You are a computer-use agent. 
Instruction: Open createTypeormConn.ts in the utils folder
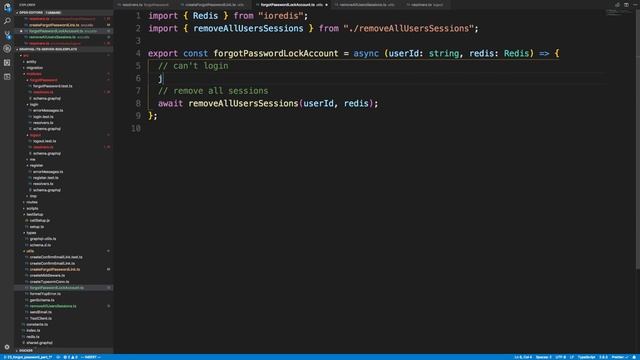pyautogui.click(x=49, y=282)
